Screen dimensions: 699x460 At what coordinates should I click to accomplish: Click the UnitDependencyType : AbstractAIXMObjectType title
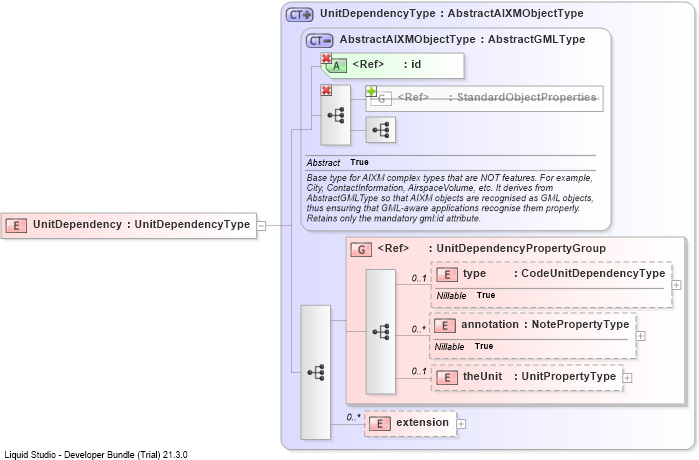pos(452,13)
